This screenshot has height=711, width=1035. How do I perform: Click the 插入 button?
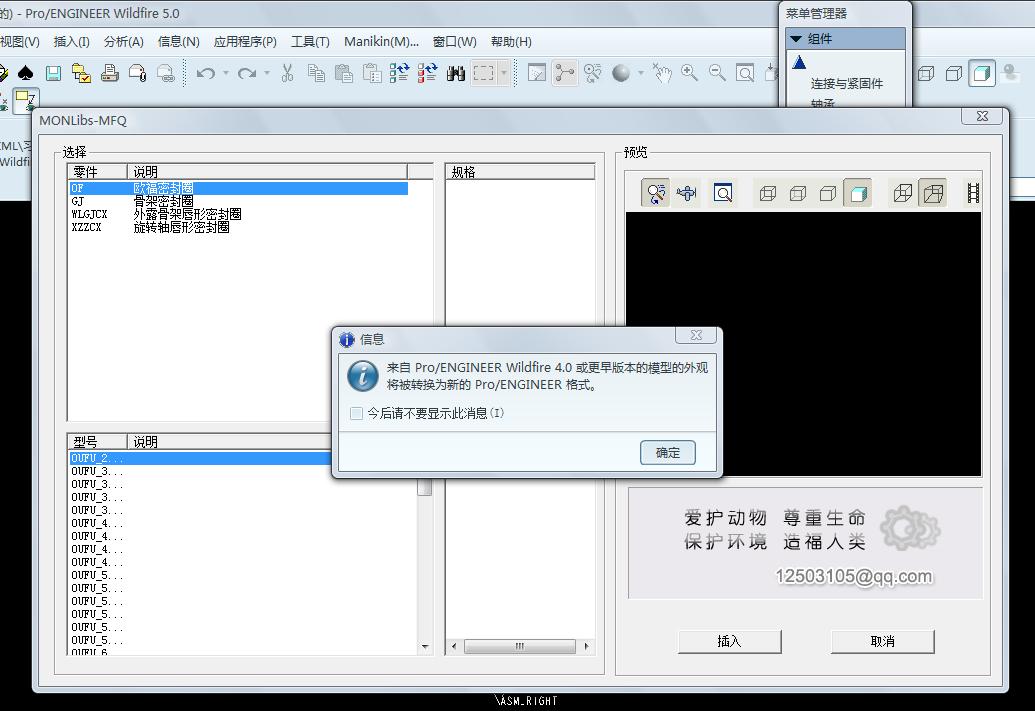729,641
